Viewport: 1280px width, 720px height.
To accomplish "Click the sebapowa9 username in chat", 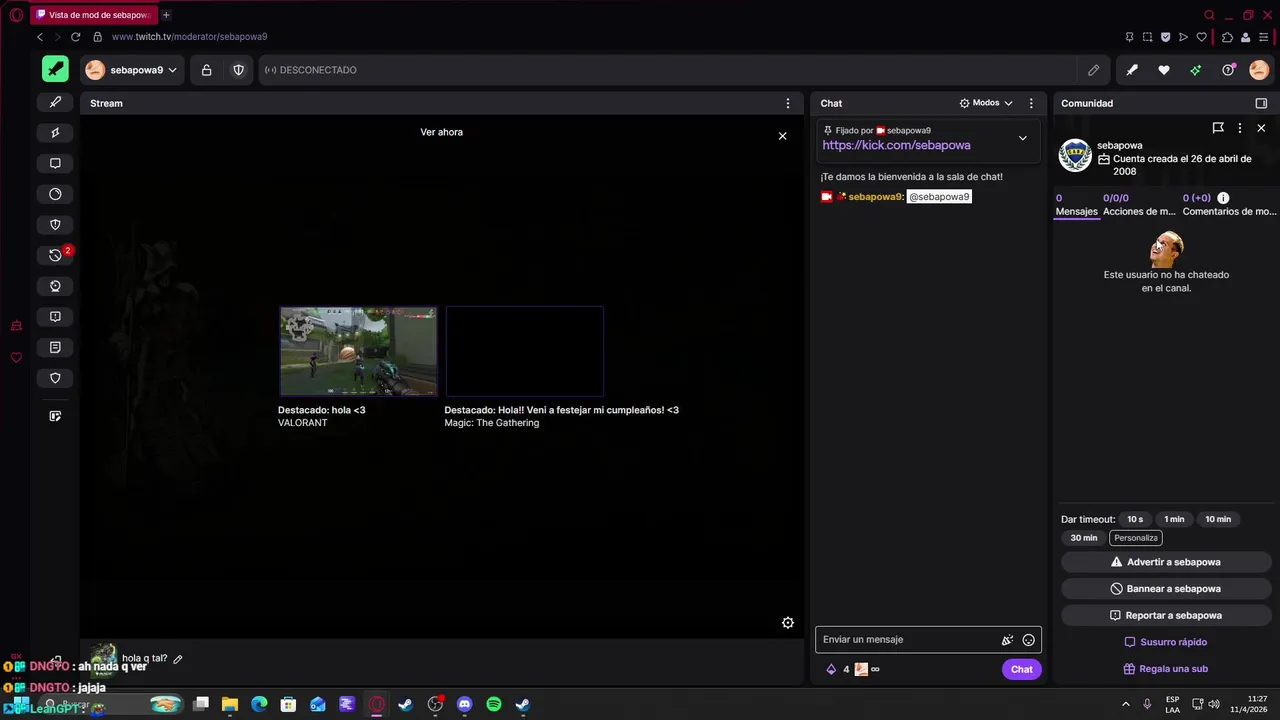I will pyautogui.click(x=875, y=197).
